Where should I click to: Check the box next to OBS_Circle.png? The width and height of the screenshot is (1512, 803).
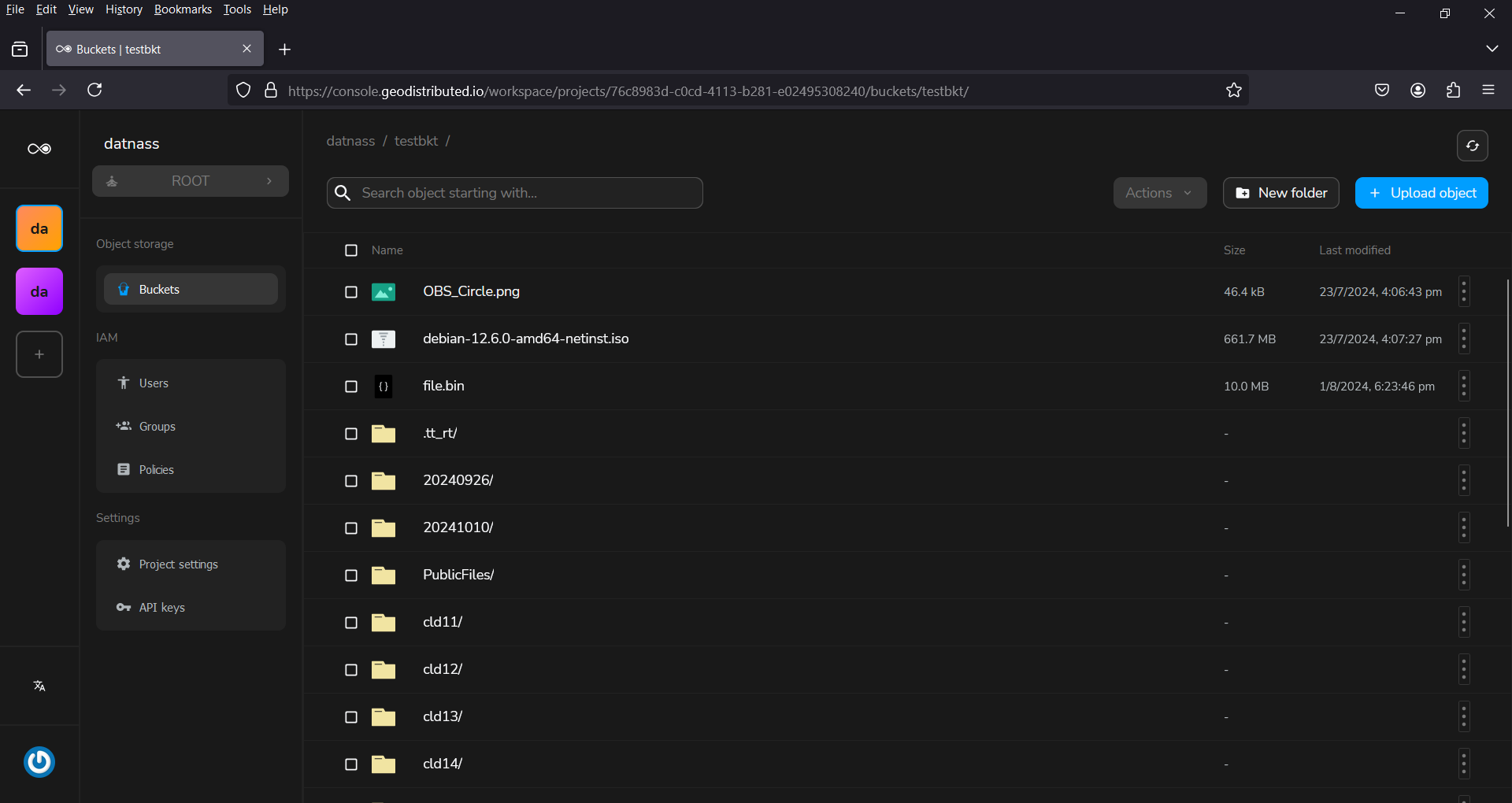coord(351,292)
